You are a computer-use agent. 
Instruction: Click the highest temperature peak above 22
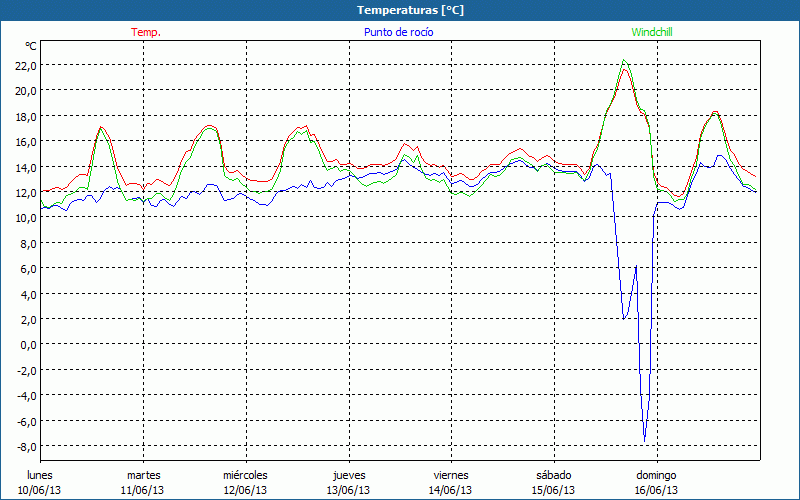click(x=625, y=62)
